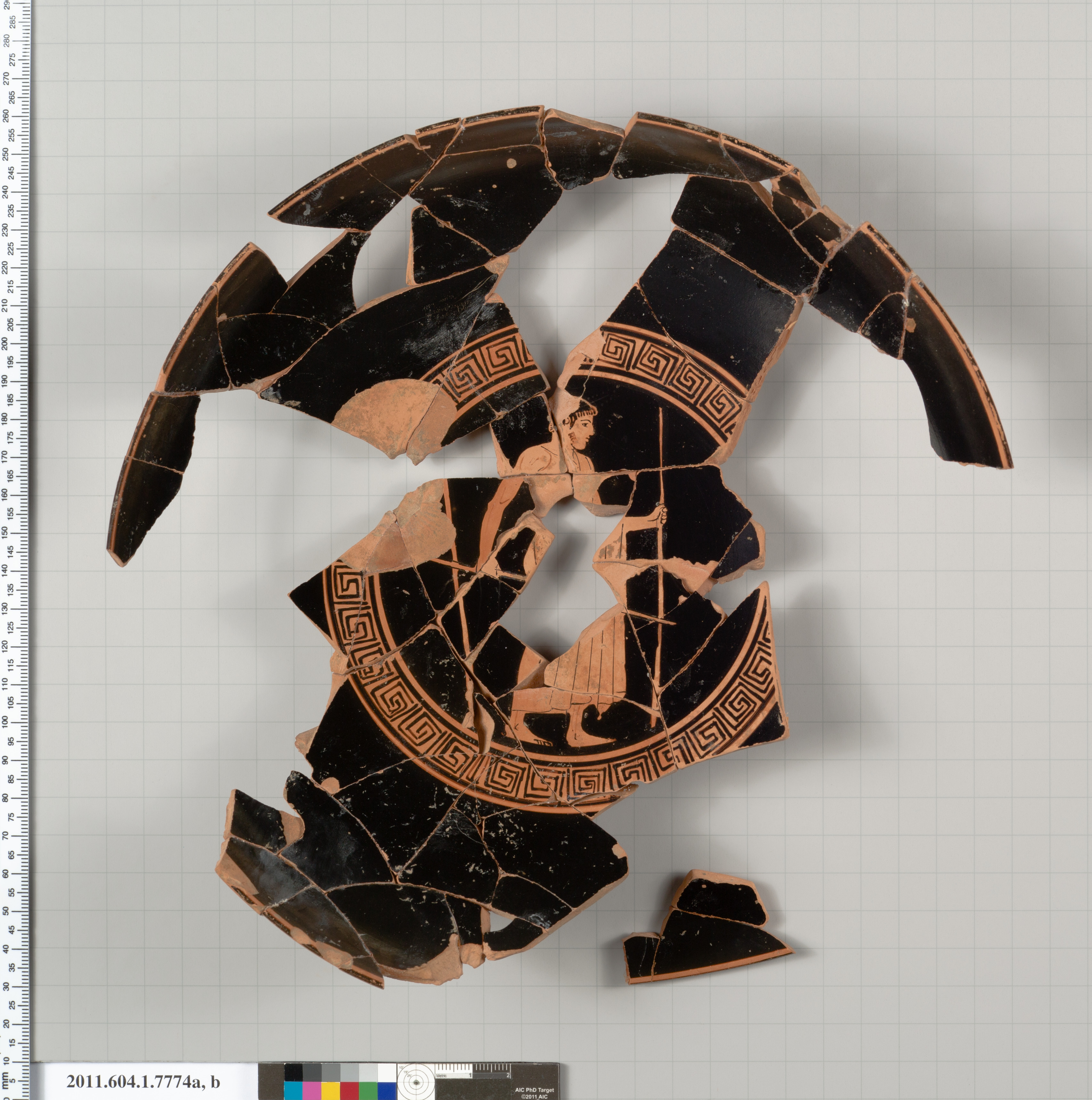Image resolution: width=1092 pixels, height=1100 pixels.
Task: Click the circular bullseye focus target
Action: [x=416, y=1083]
